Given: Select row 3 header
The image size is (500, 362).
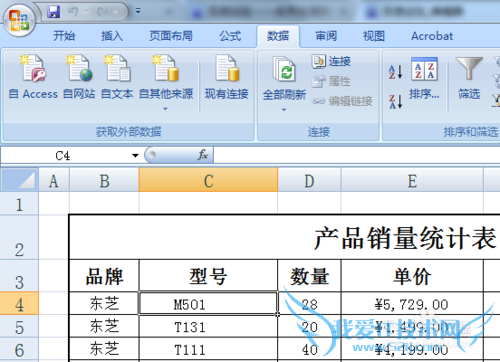Looking at the screenshot, I should click(19, 276).
